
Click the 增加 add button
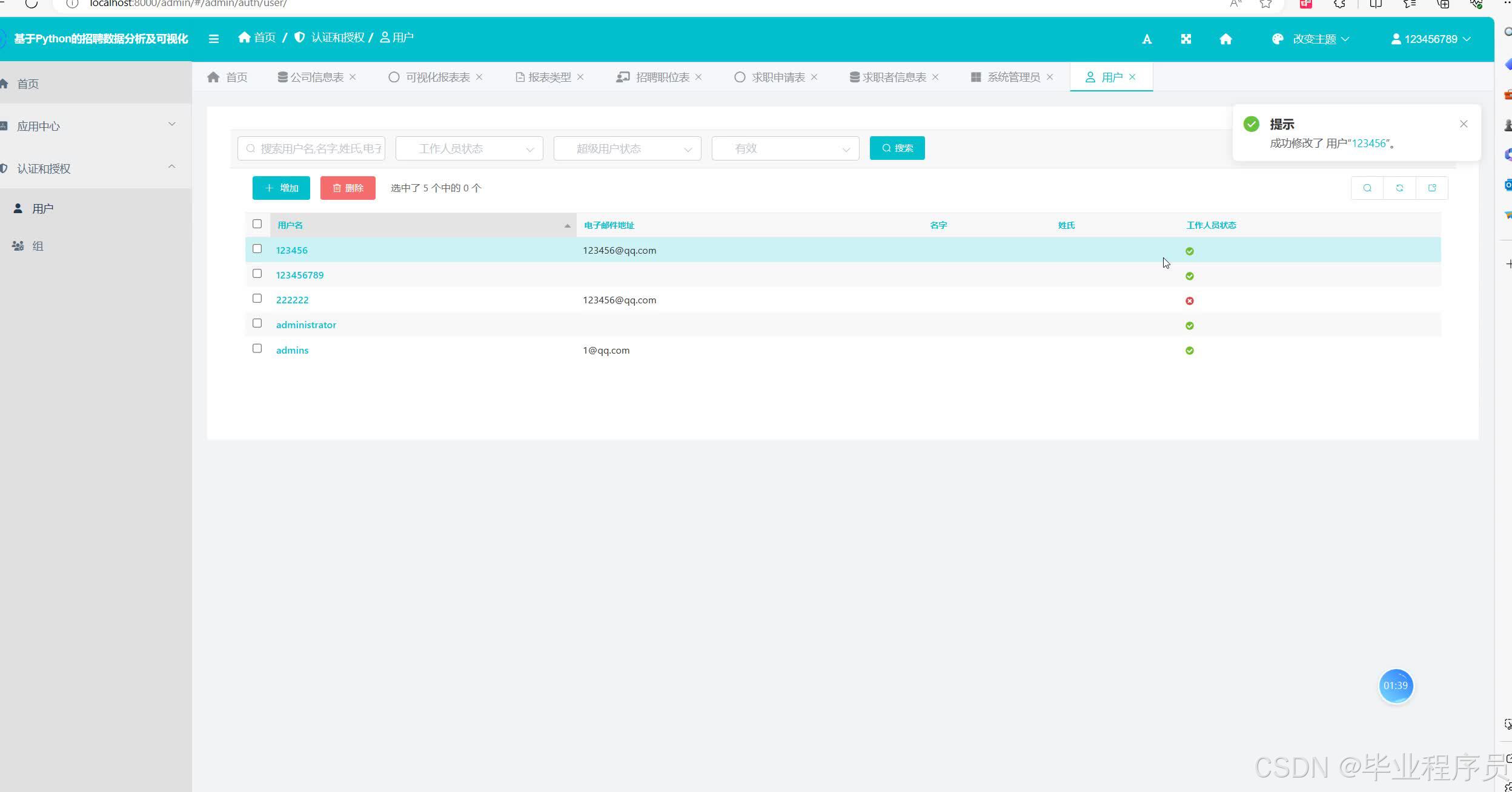(281, 188)
